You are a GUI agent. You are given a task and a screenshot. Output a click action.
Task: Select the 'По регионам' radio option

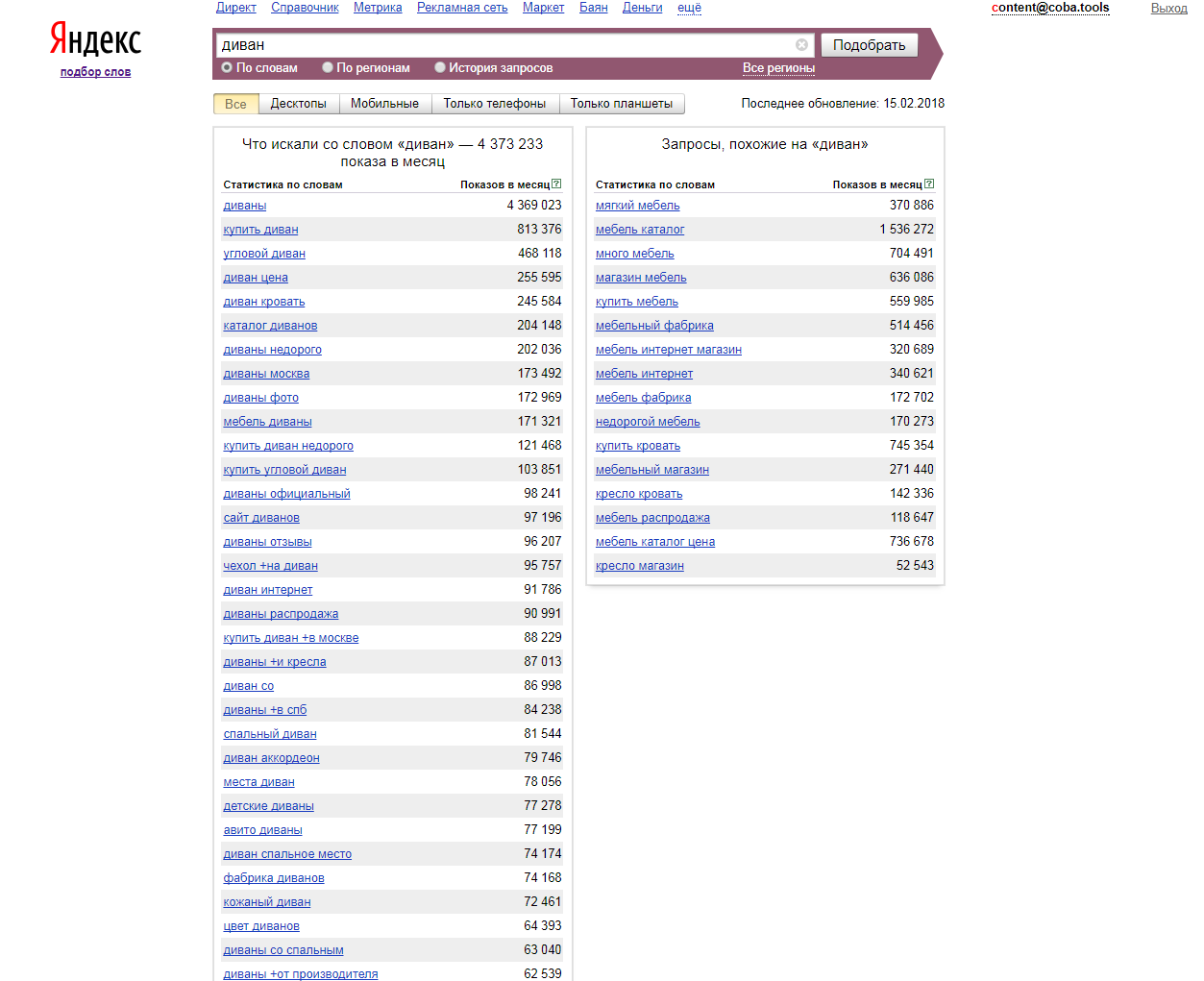point(328,67)
